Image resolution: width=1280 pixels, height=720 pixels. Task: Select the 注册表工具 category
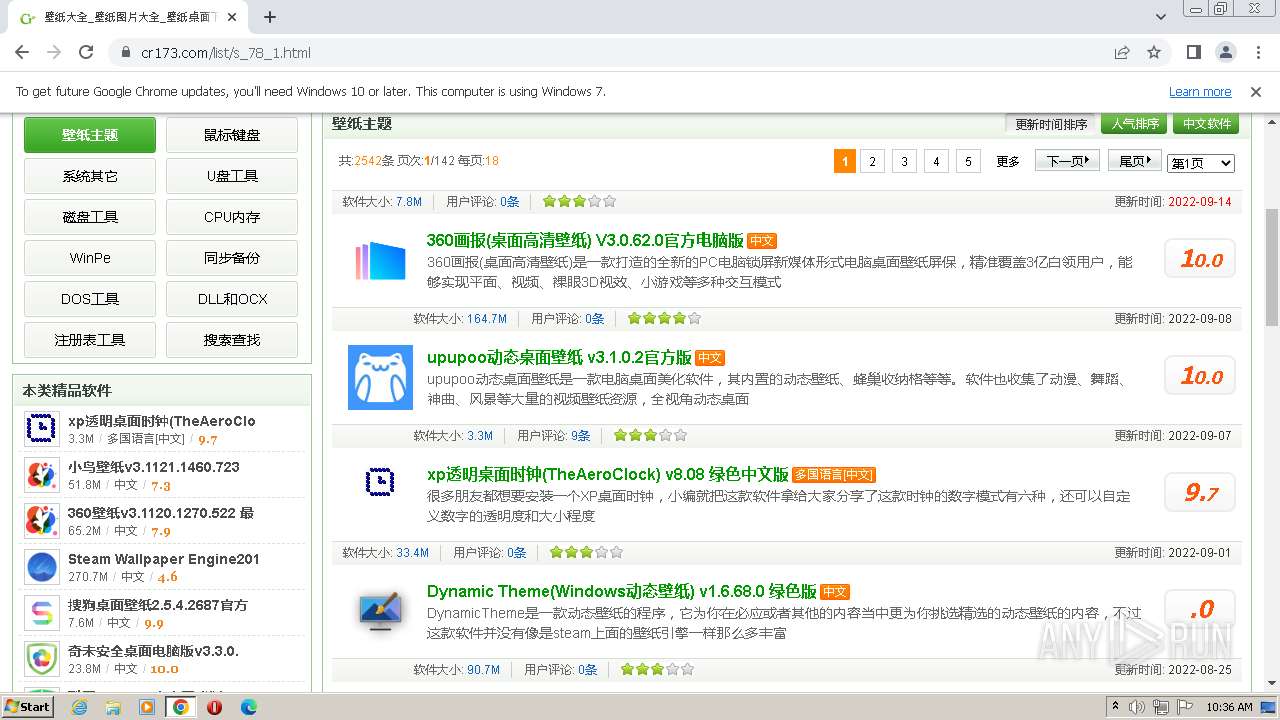90,340
